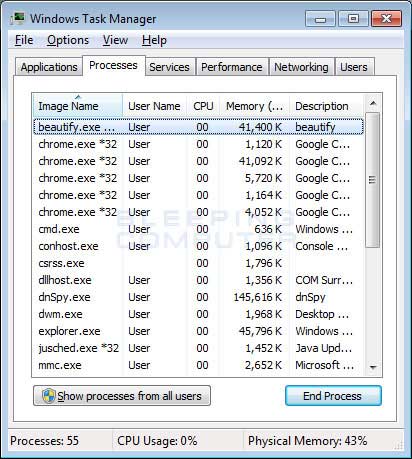Close the Windows Task Manager window
Screen dimensions: 412x459
coord(386,19)
